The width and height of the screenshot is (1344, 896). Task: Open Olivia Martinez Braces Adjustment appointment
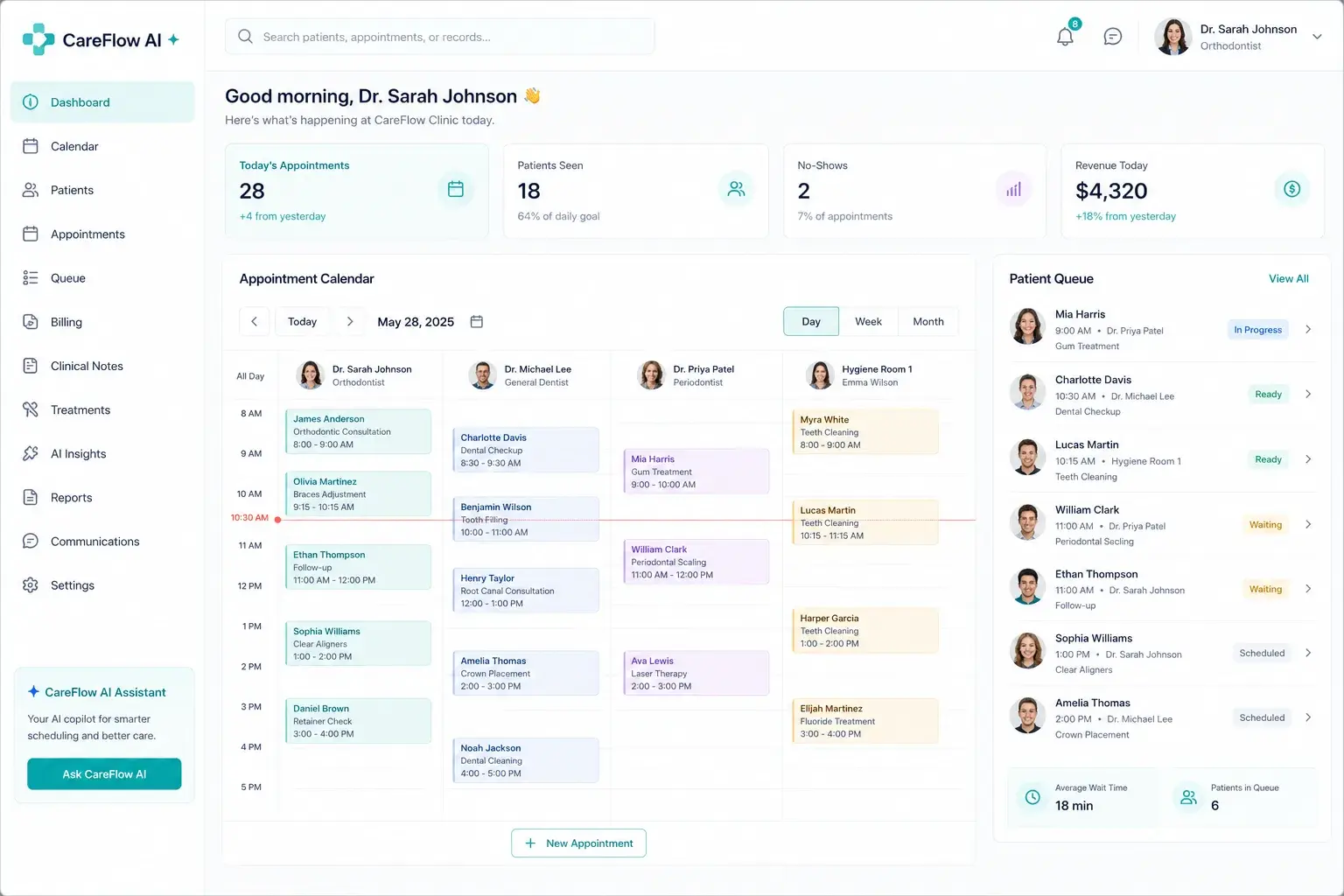(x=358, y=494)
